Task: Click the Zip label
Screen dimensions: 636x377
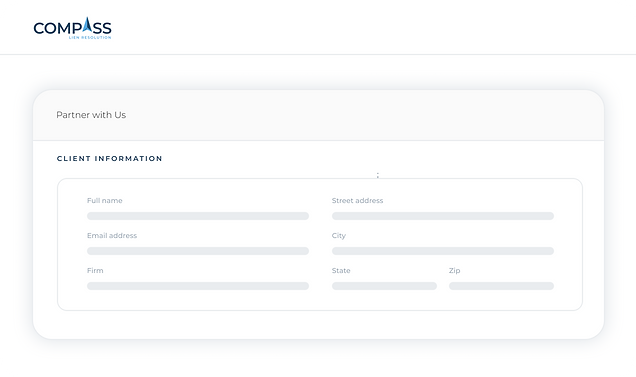Action: point(454,271)
